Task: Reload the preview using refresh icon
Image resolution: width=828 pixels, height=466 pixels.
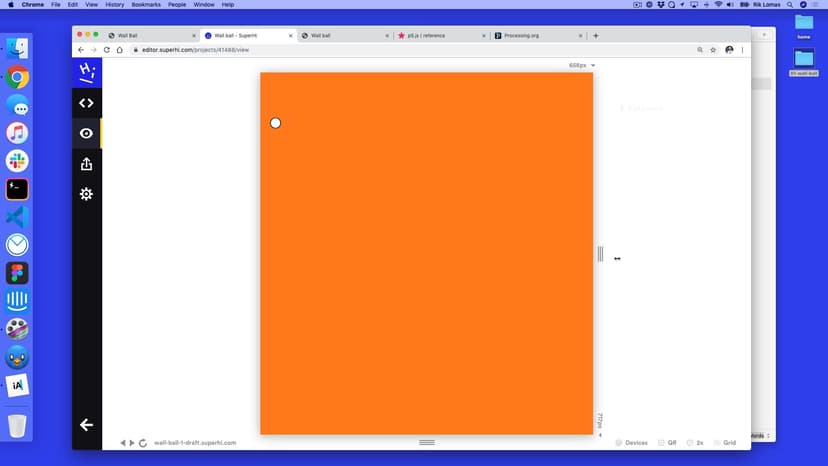Action: point(143,443)
